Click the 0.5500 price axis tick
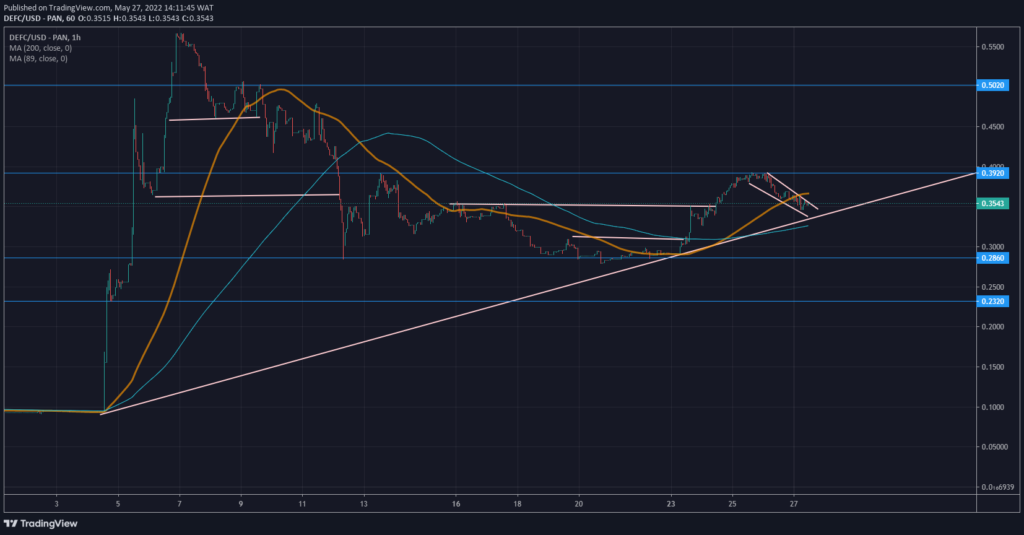The image size is (1024, 535). point(993,47)
